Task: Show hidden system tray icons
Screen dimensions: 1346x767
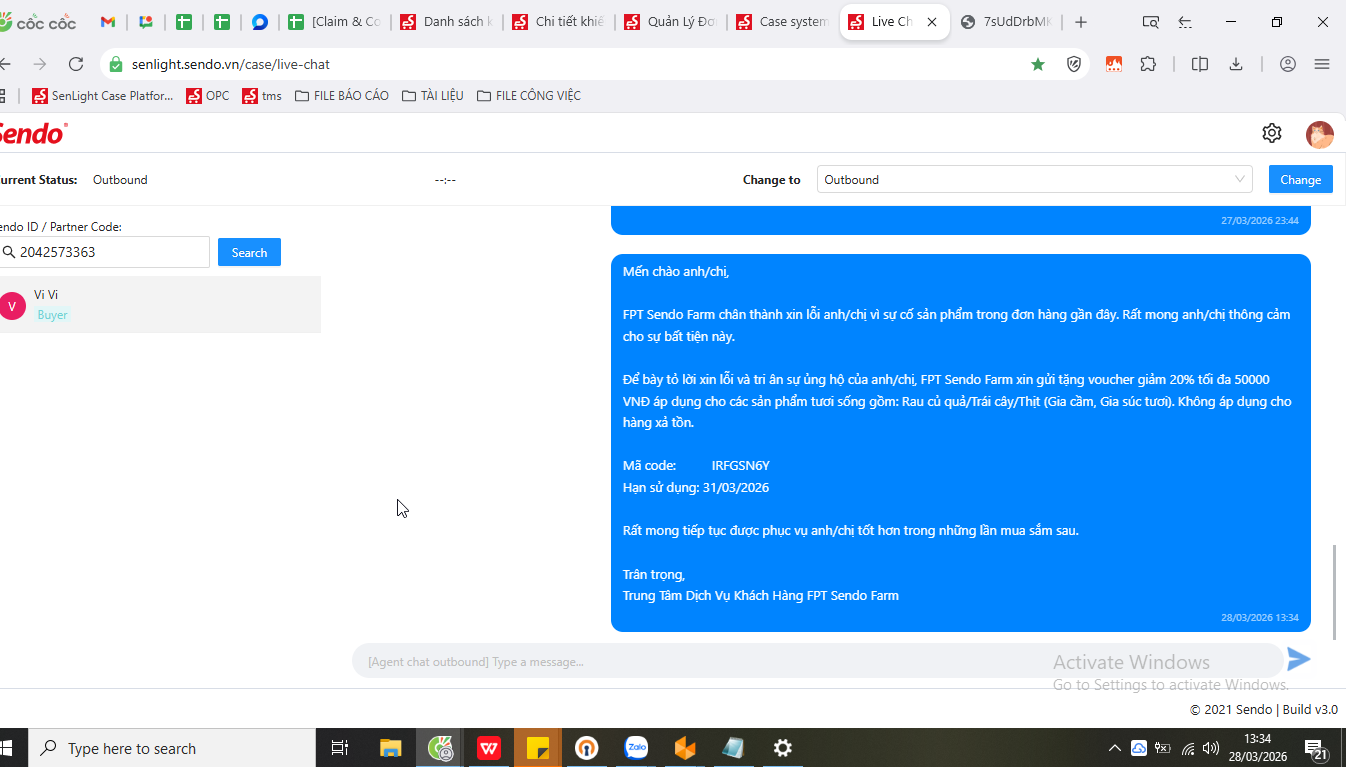Action: pos(1115,748)
